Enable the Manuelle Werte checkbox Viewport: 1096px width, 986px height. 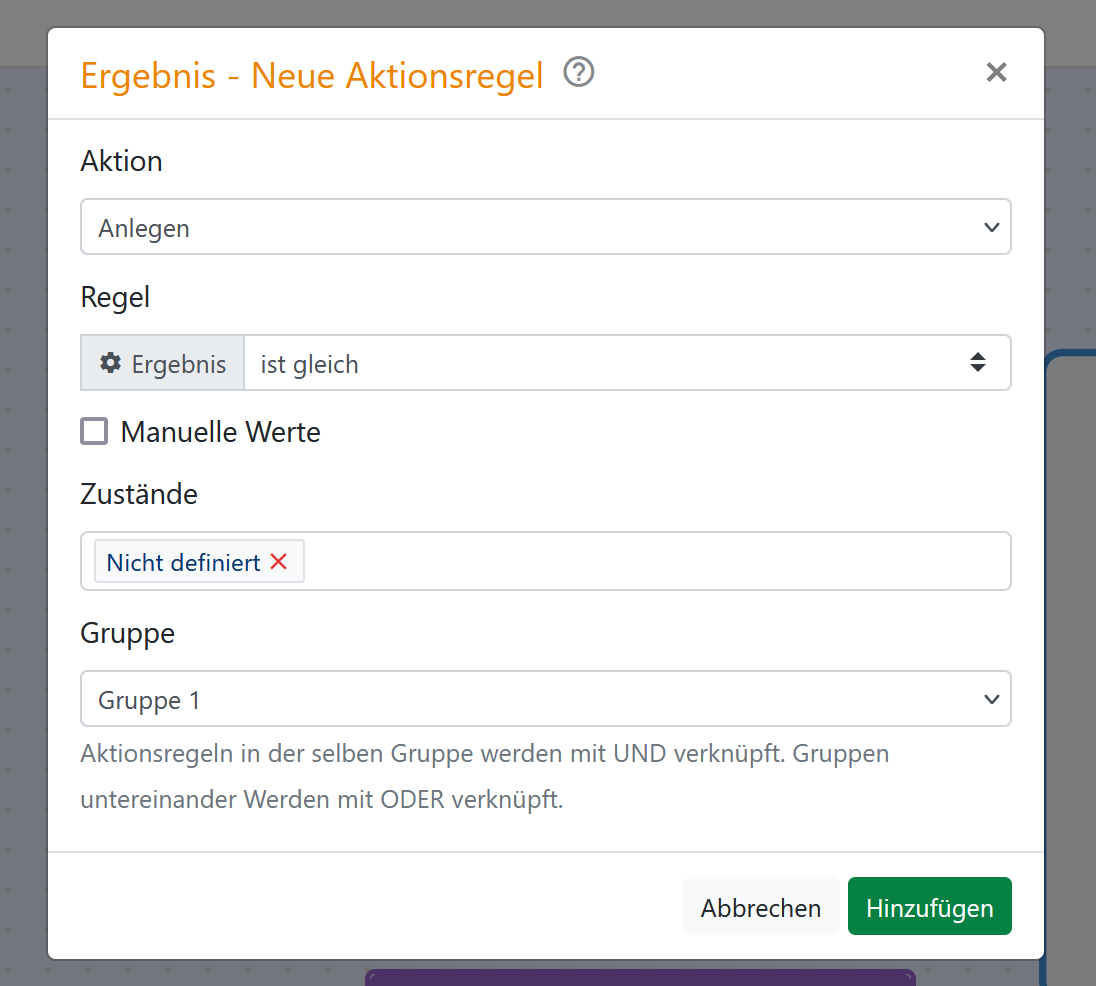tap(94, 431)
